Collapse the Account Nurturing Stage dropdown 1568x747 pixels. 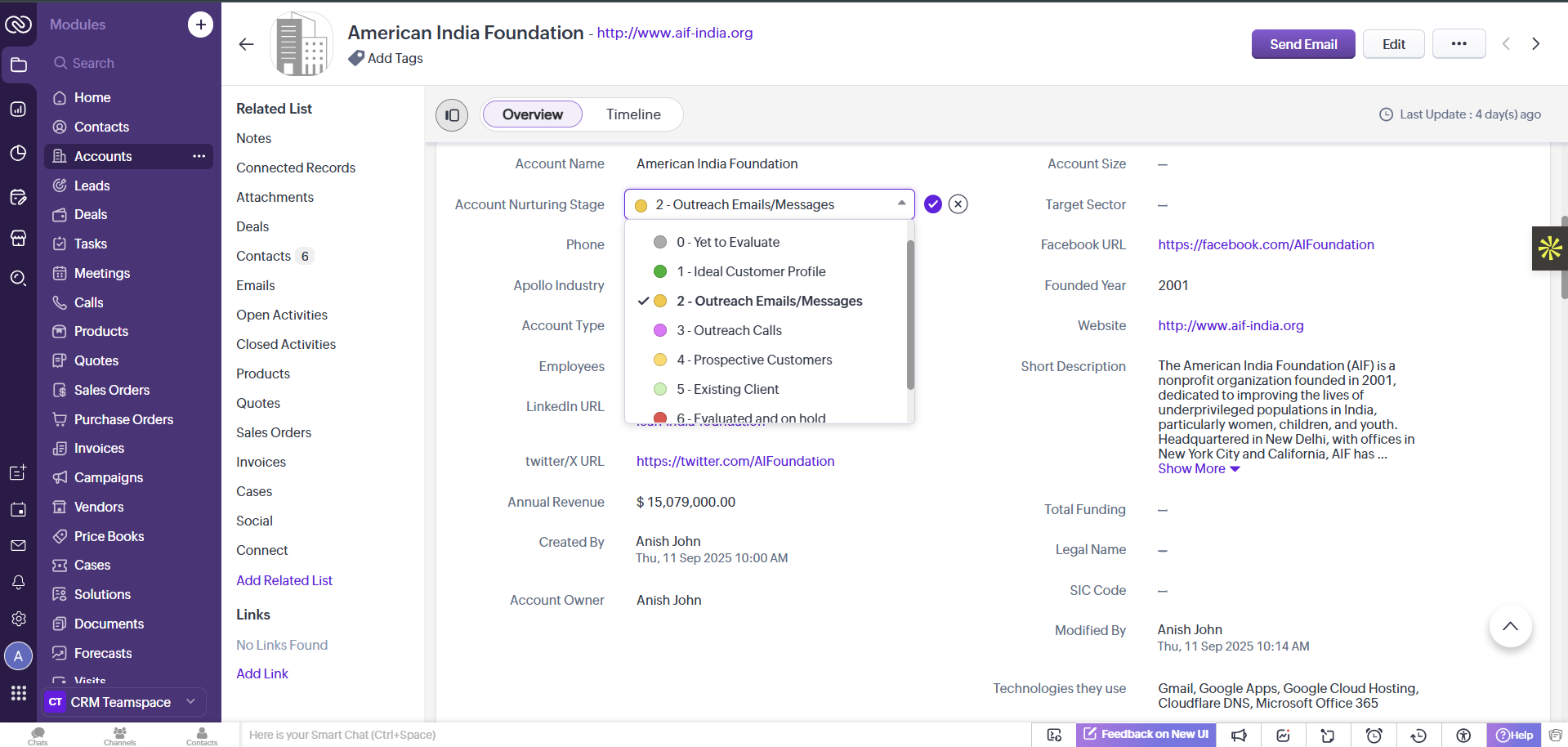pyautogui.click(x=901, y=204)
